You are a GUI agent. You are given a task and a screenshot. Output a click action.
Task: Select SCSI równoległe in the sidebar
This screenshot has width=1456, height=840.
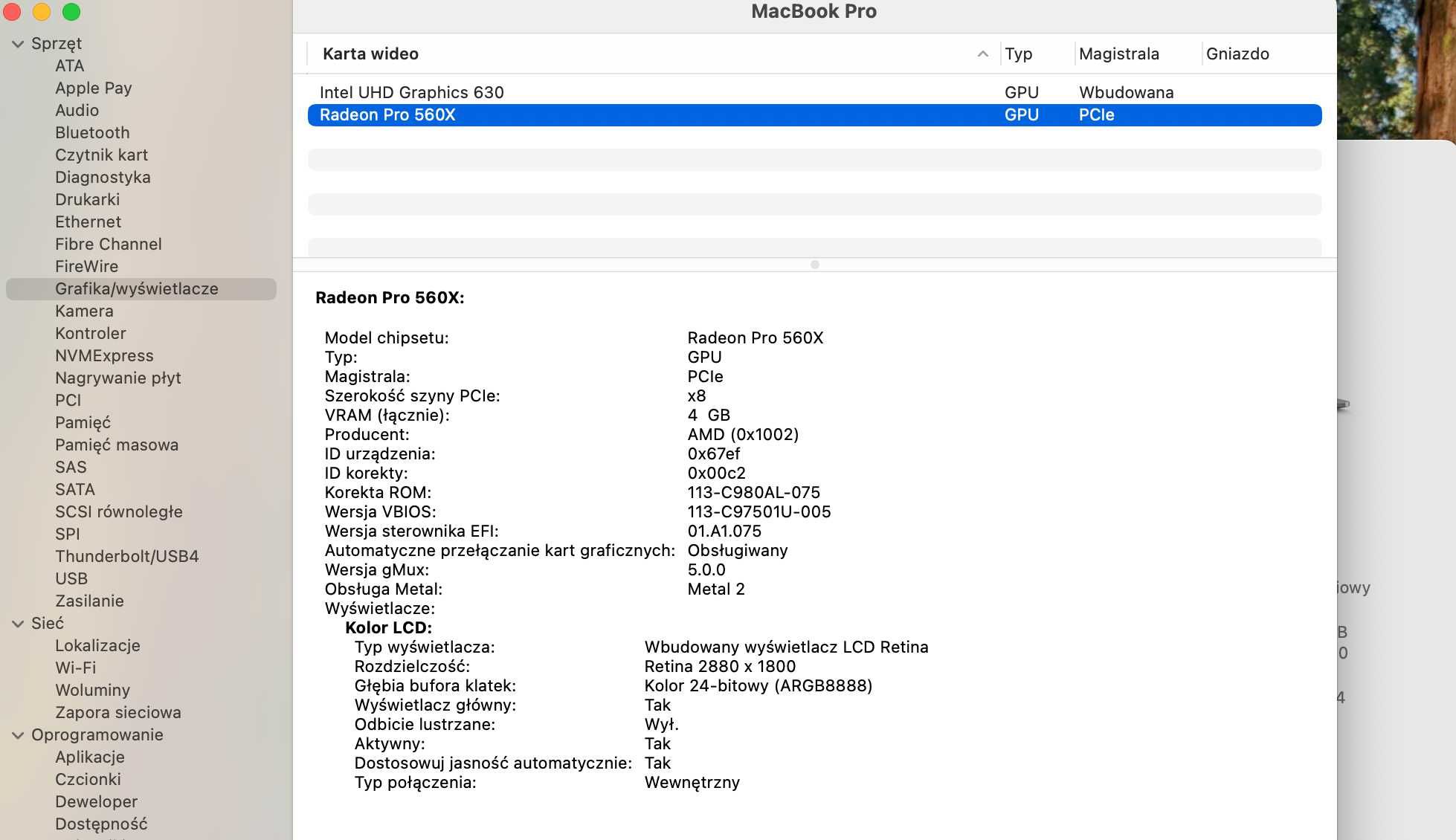118,511
